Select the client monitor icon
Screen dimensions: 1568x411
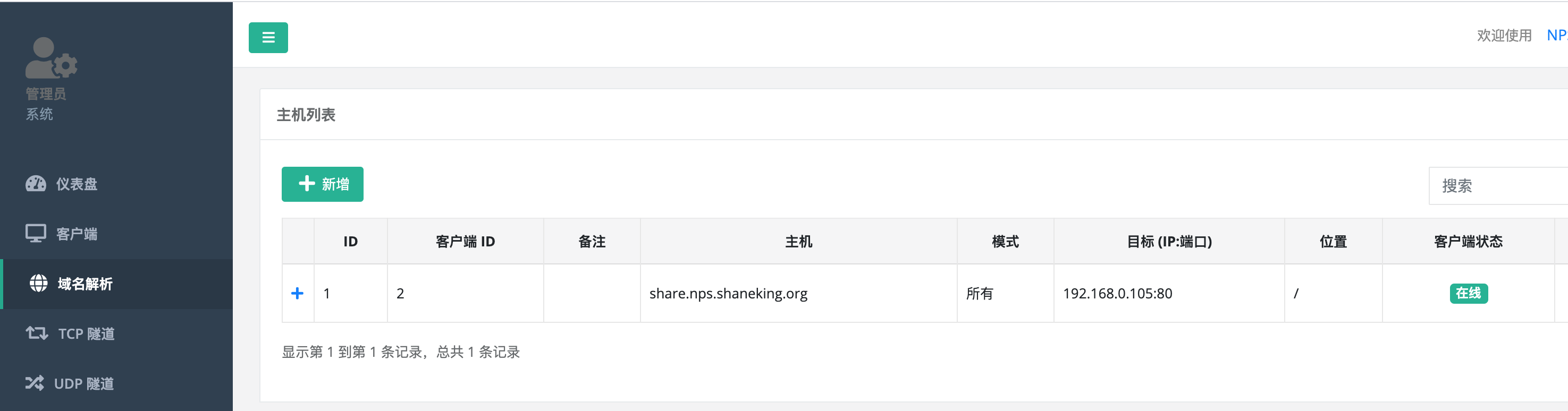tap(36, 234)
